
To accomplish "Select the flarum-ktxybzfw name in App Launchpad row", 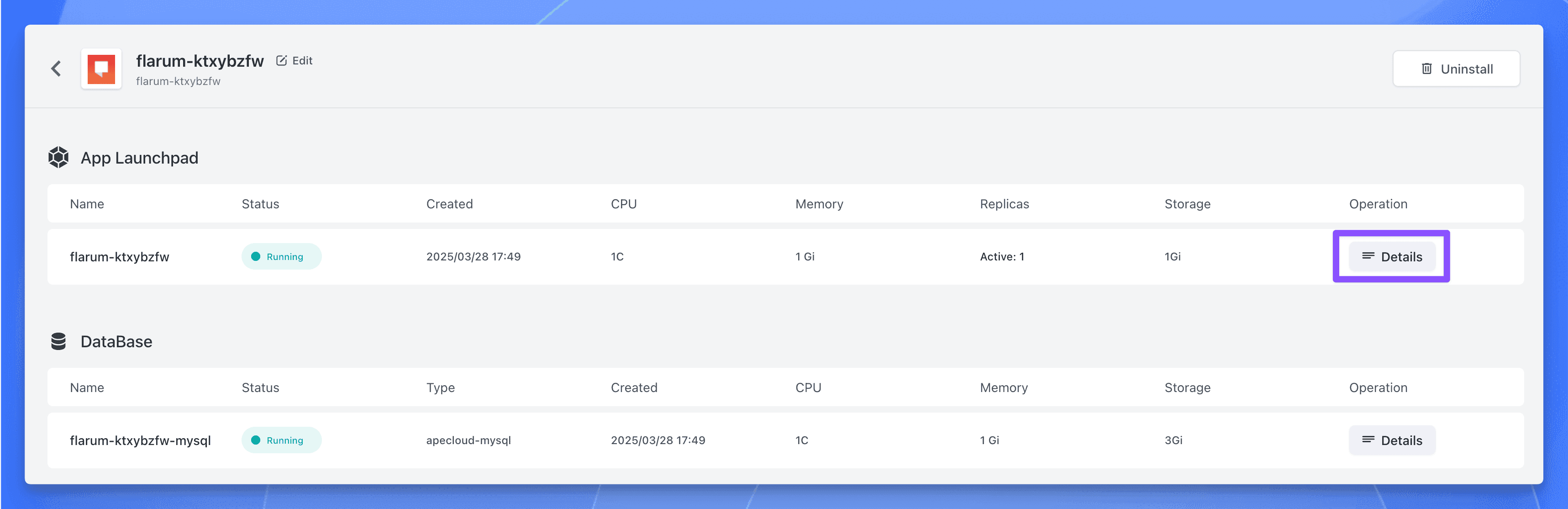I will click(119, 257).
